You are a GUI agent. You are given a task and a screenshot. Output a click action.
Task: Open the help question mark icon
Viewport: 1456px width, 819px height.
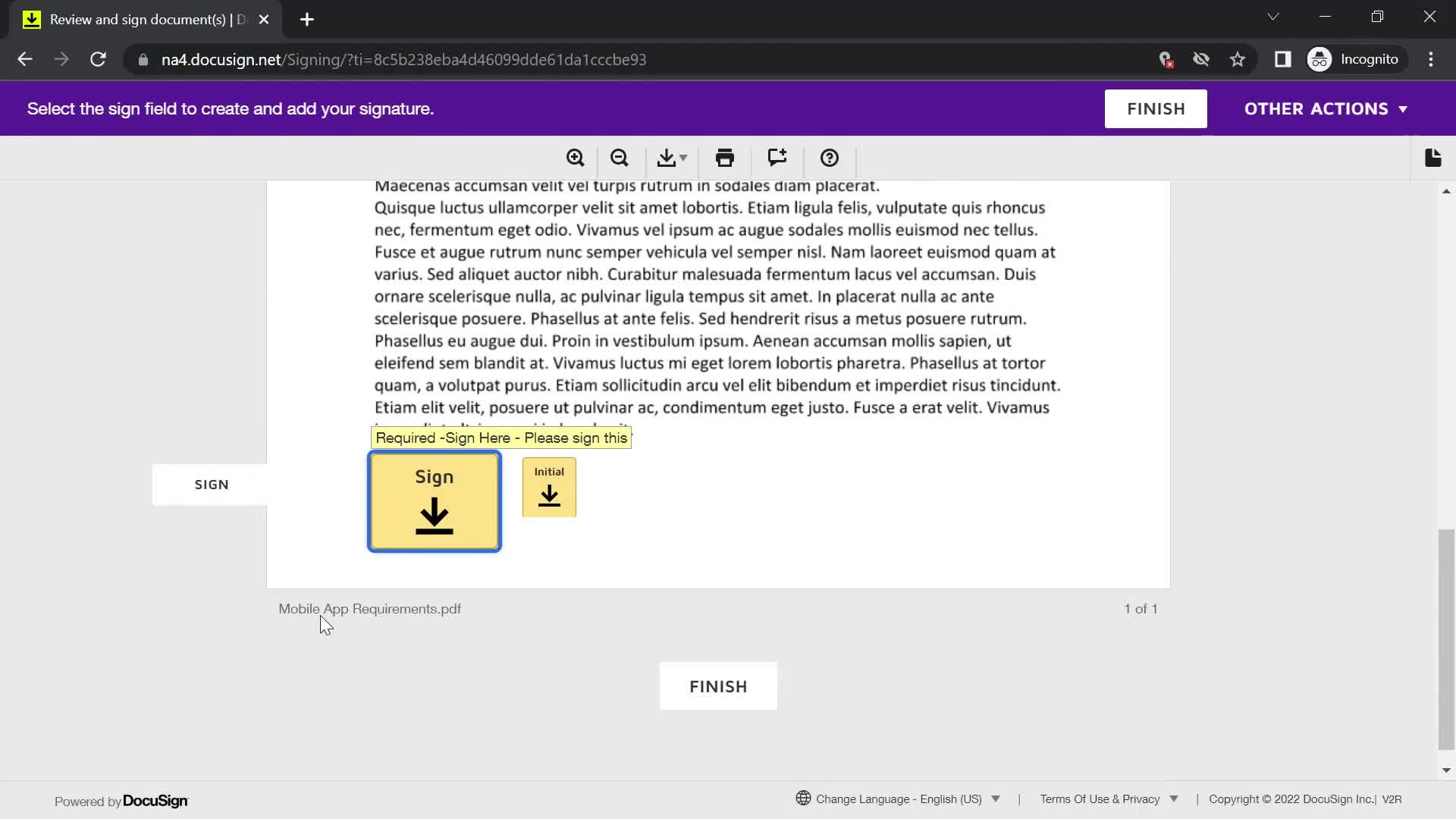point(830,158)
